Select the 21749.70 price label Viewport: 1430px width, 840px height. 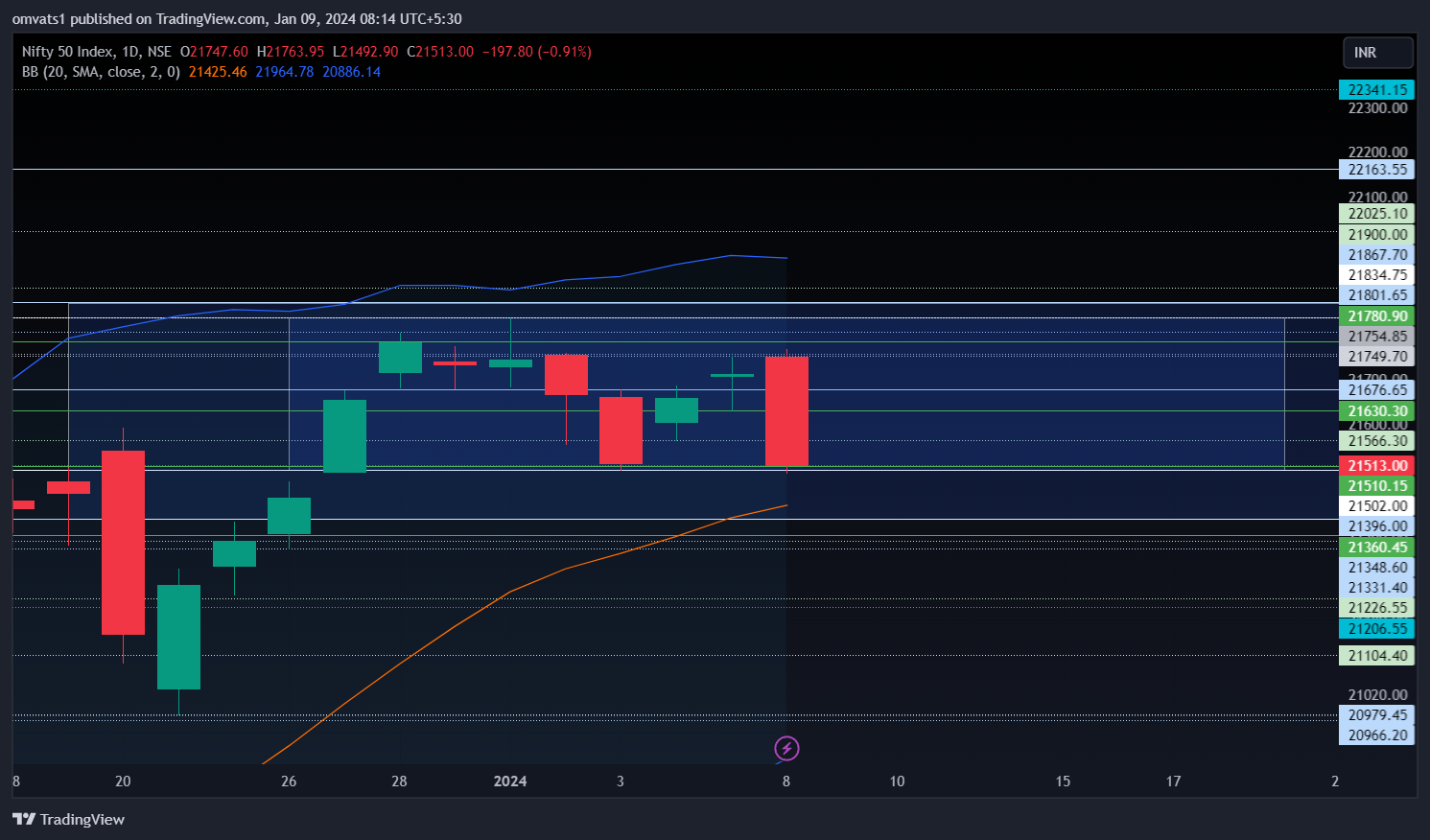coord(1376,357)
